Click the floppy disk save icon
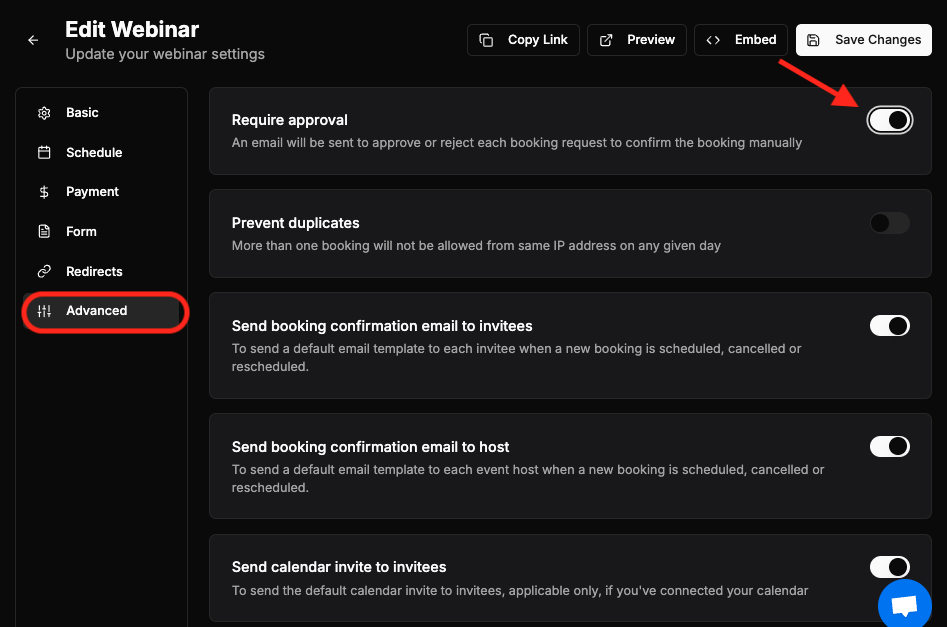 pos(814,40)
